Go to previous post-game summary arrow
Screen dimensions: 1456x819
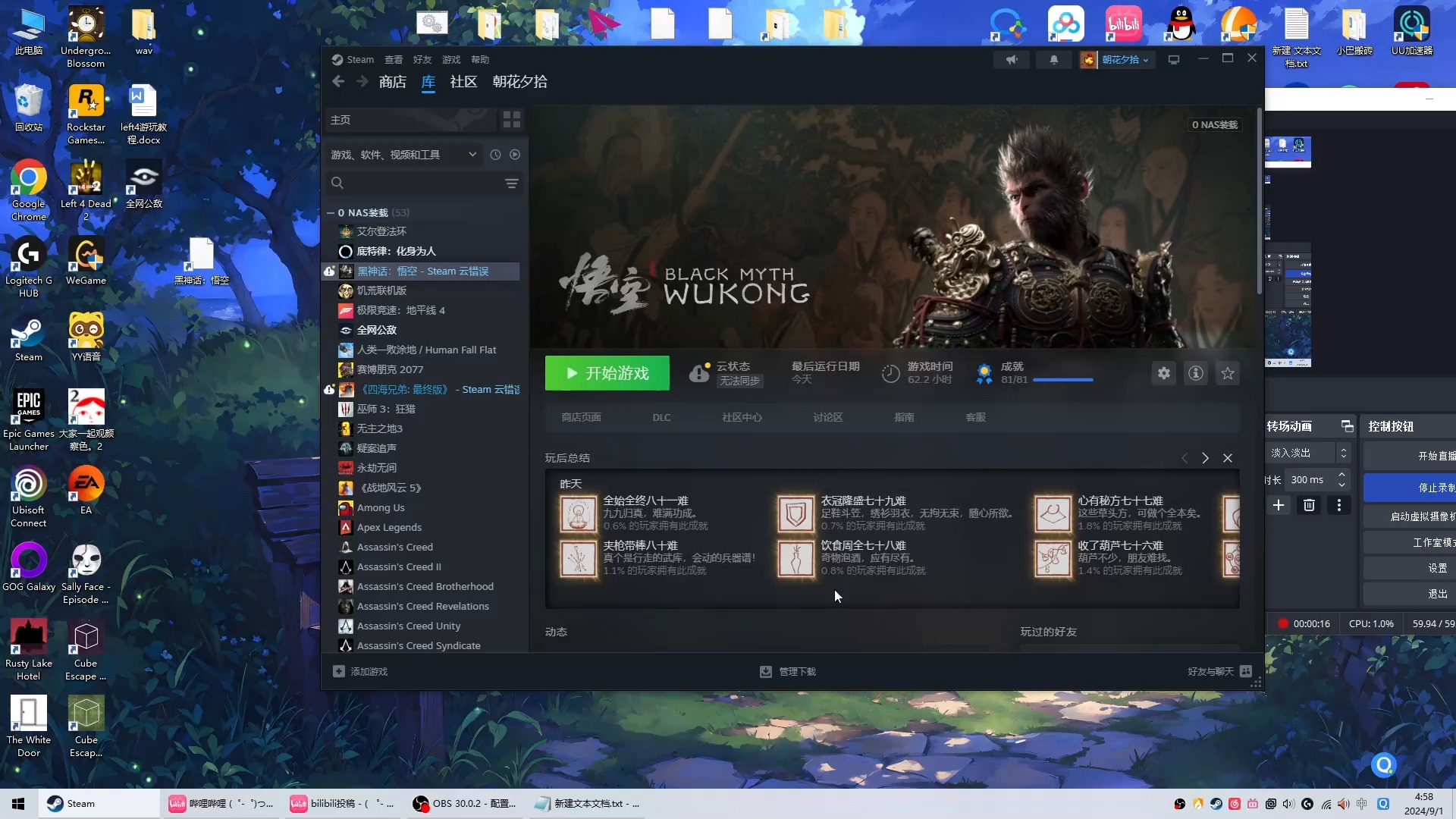coord(1185,458)
